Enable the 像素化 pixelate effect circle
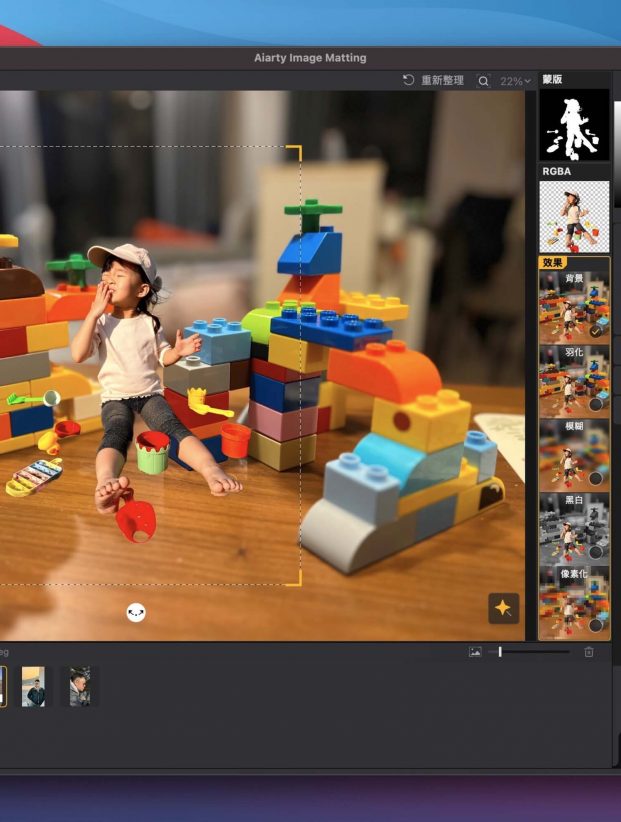The height and width of the screenshot is (822, 621). [x=596, y=625]
